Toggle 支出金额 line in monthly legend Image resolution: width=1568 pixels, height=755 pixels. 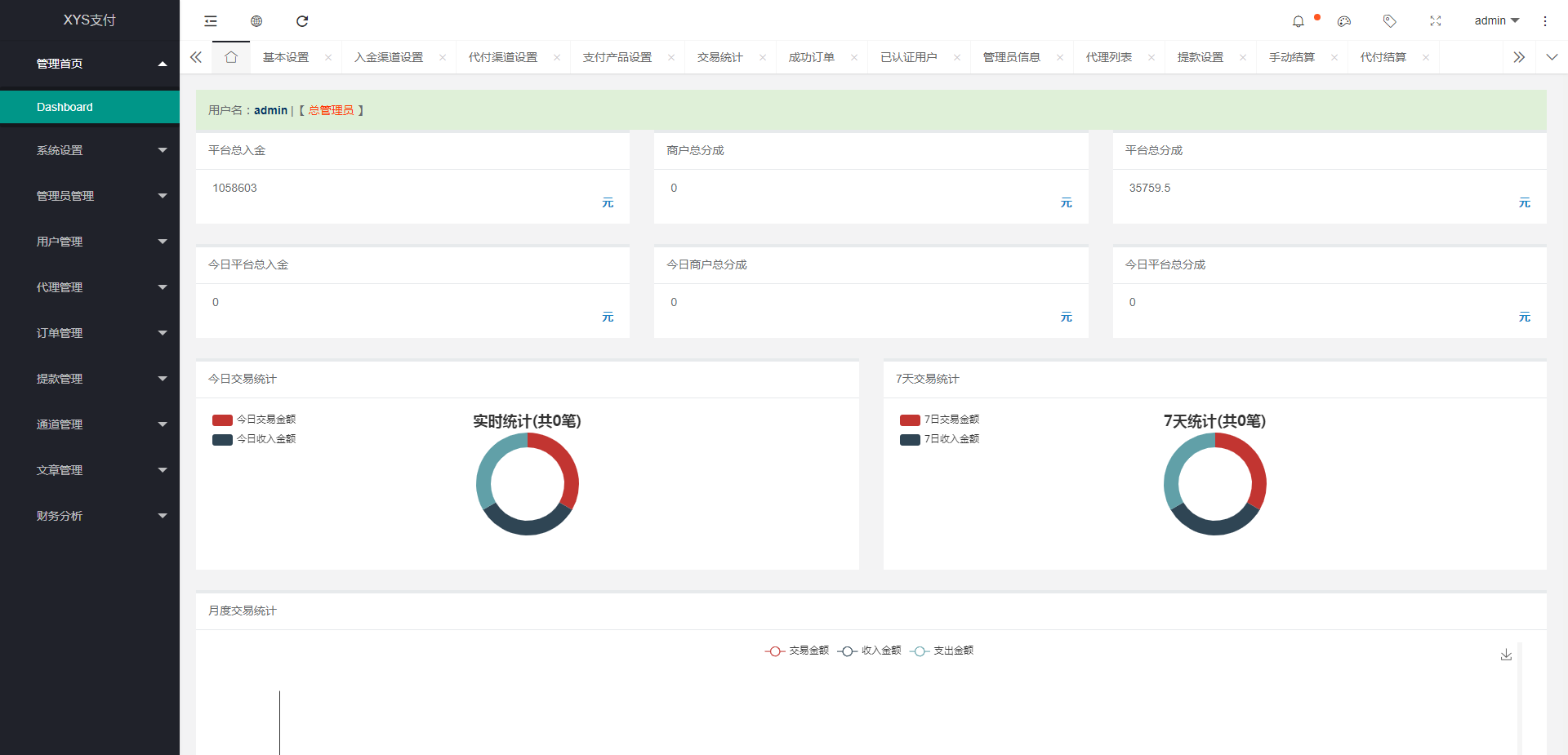click(x=942, y=651)
